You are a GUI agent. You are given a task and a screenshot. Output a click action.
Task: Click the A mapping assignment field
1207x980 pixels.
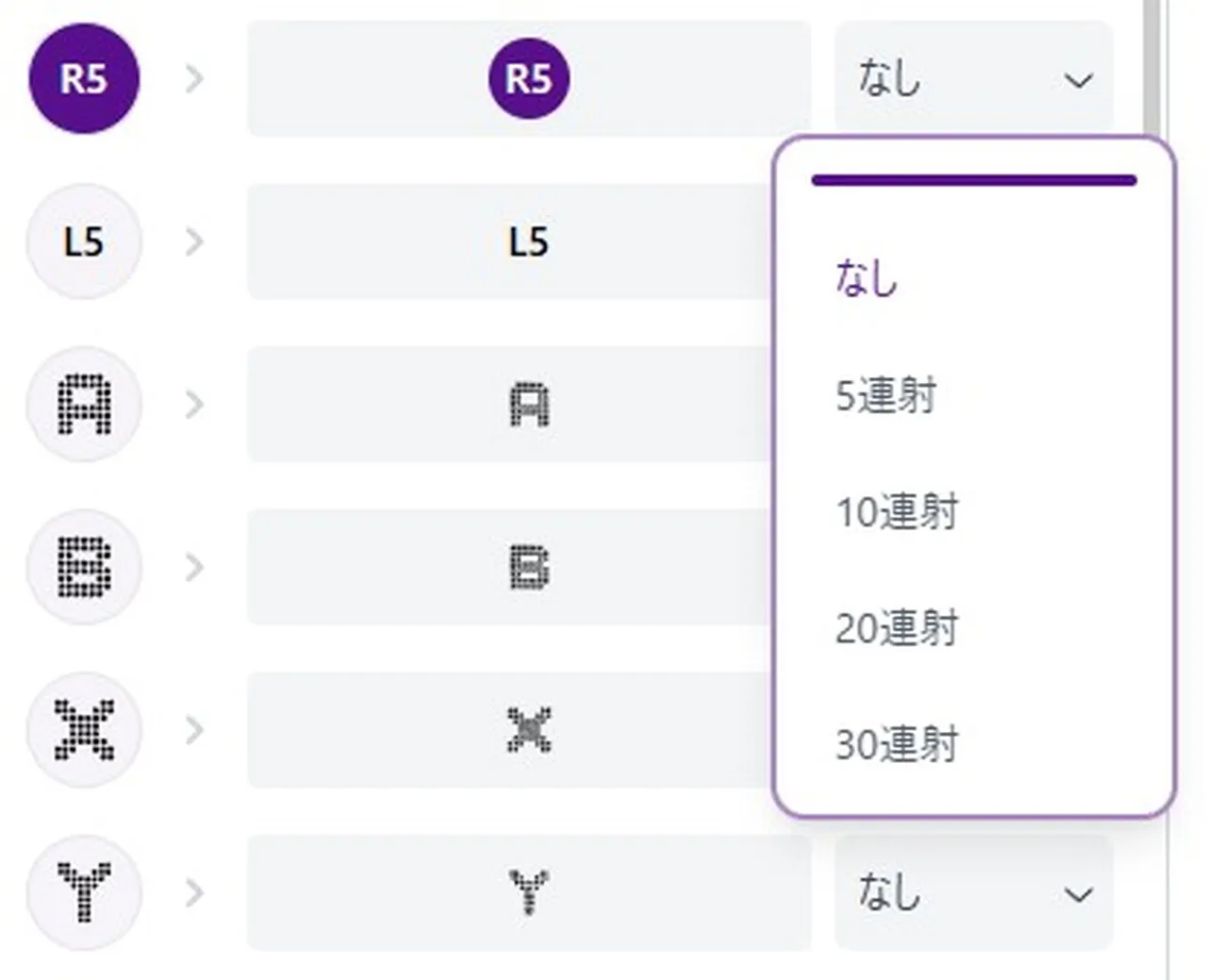click(x=509, y=405)
